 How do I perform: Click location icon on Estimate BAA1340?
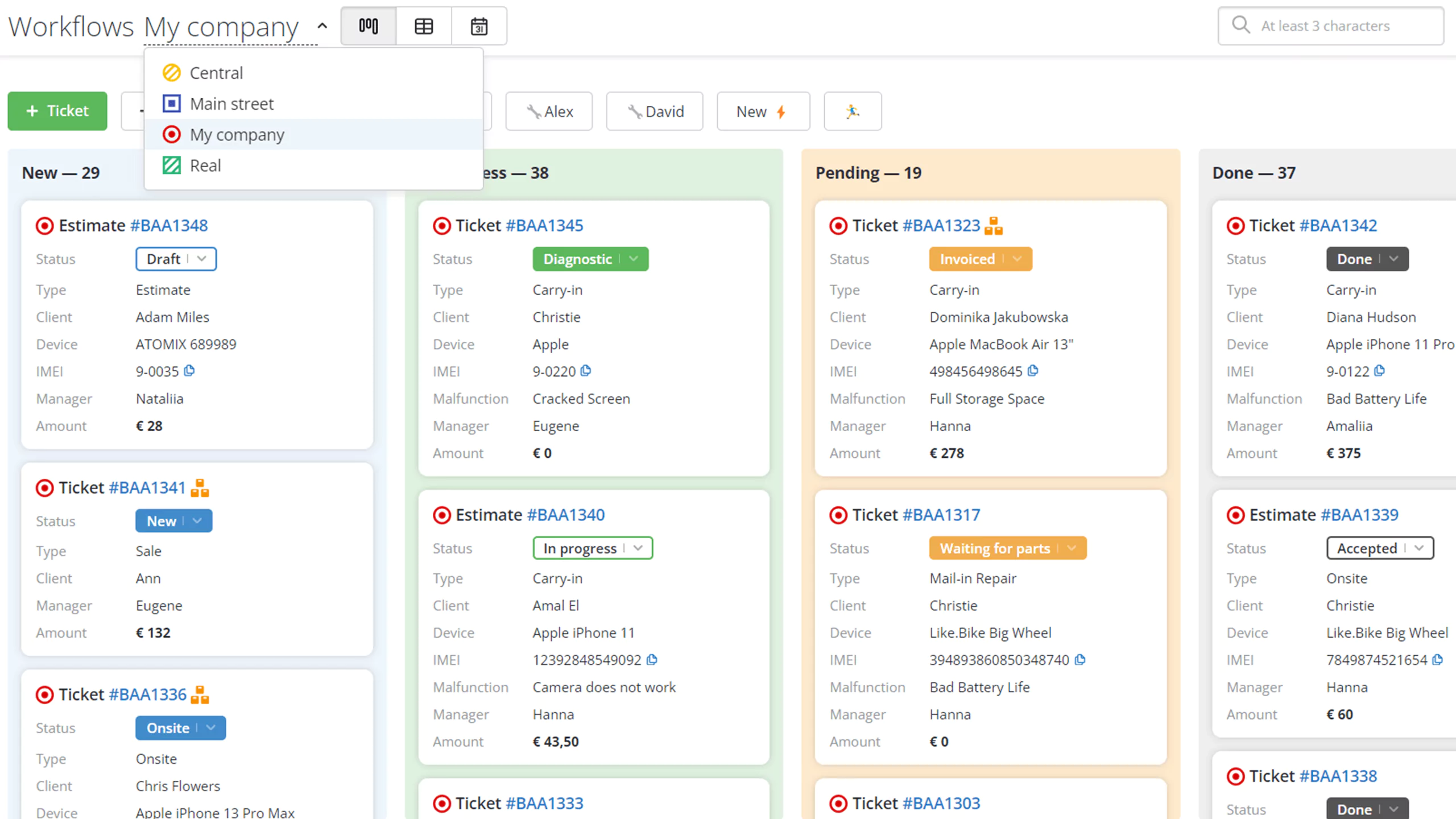pos(442,515)
